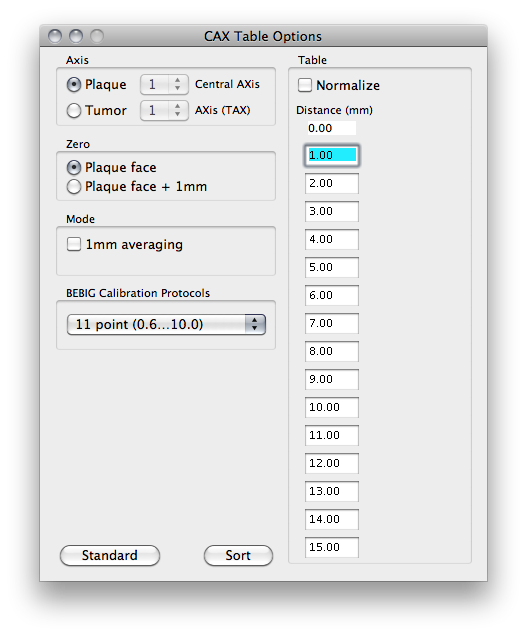This screenshot has width=527, height=636.
Task: Select the 5.00 distance field
Action: [x=332, y=267]
